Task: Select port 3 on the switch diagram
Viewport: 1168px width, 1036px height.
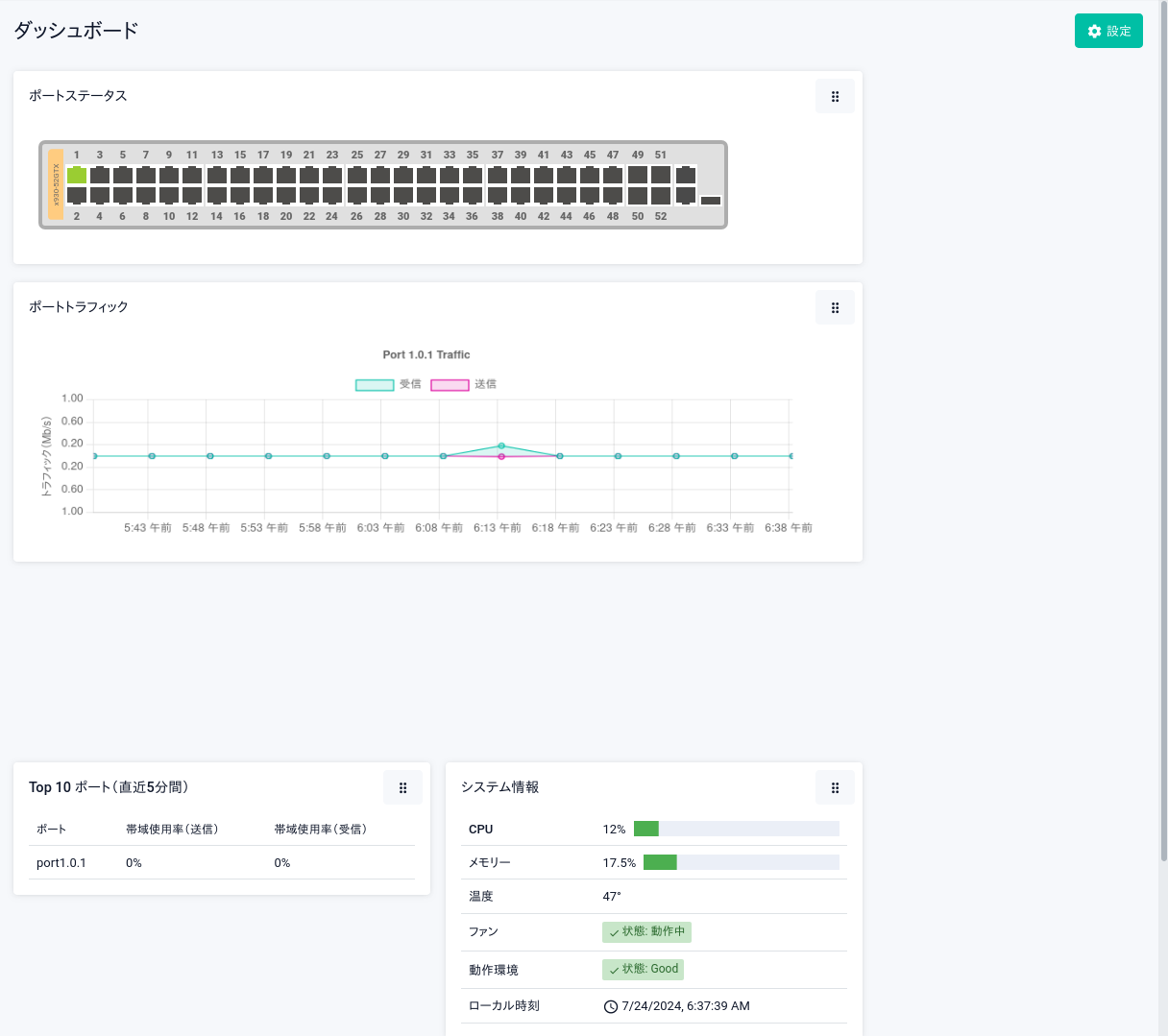Action: coord(100,176)
